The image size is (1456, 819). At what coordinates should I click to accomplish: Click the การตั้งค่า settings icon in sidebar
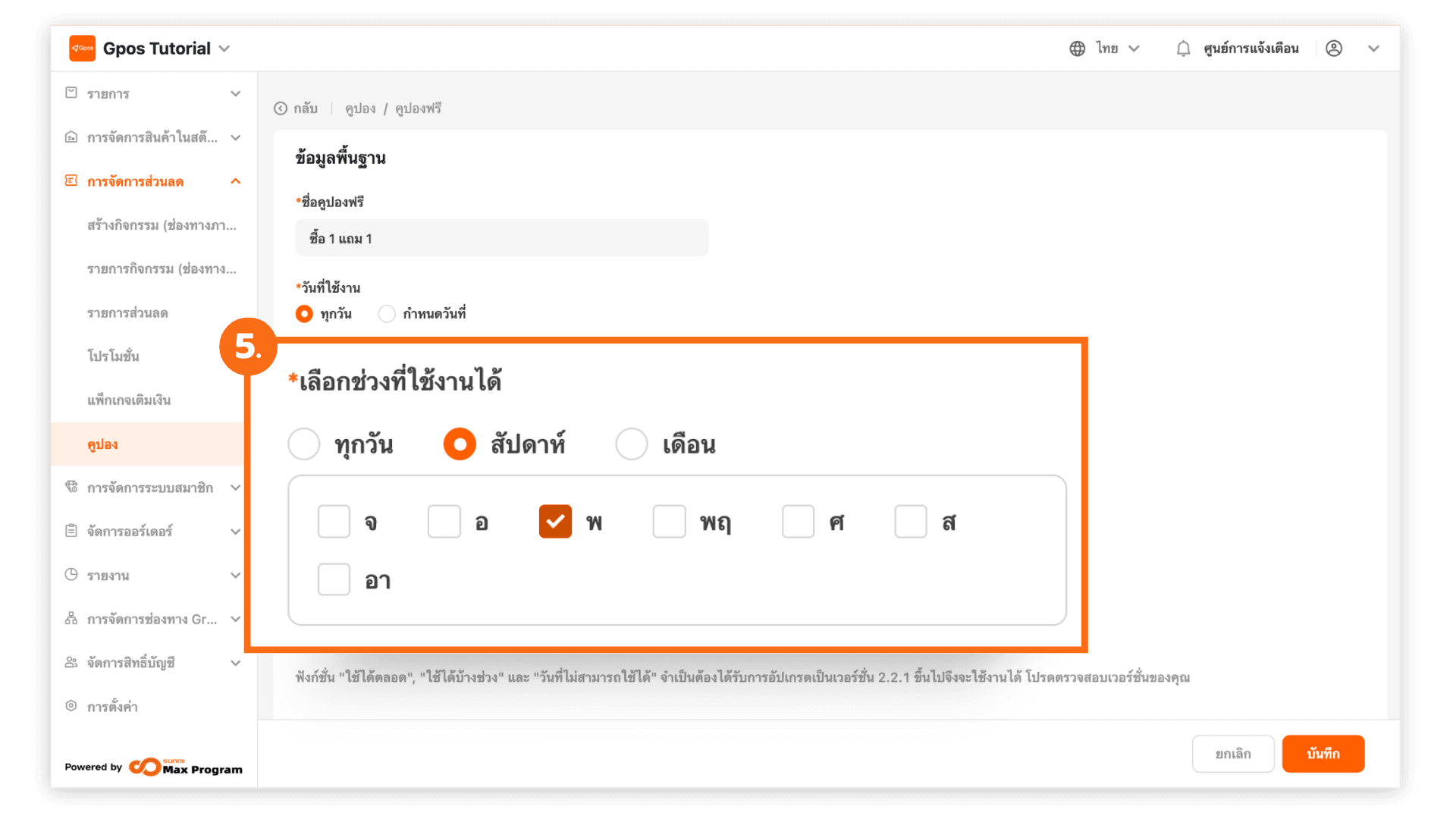point(71,706)
